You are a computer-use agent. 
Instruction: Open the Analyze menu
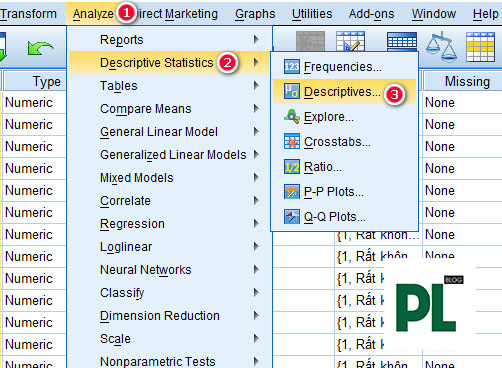click(x=93, y=14)
